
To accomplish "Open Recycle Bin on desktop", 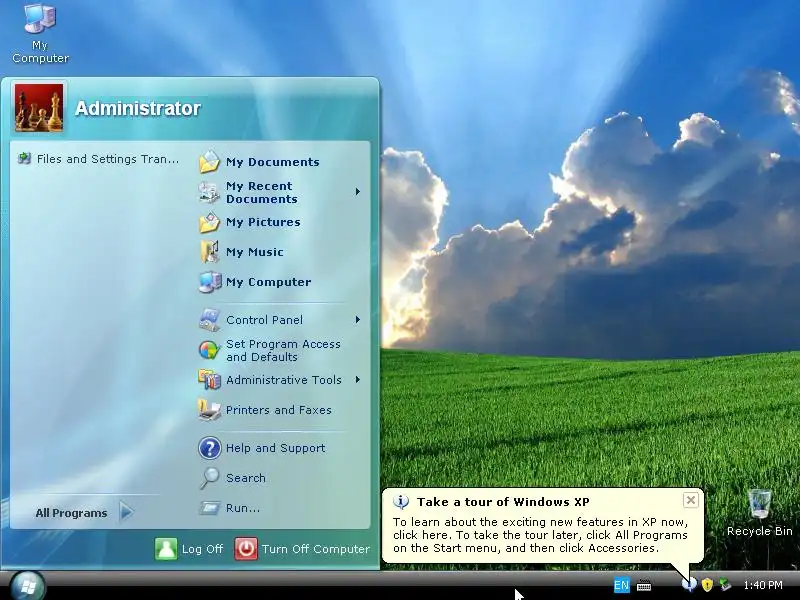I will pyautogui.click(x=759, y=513).
